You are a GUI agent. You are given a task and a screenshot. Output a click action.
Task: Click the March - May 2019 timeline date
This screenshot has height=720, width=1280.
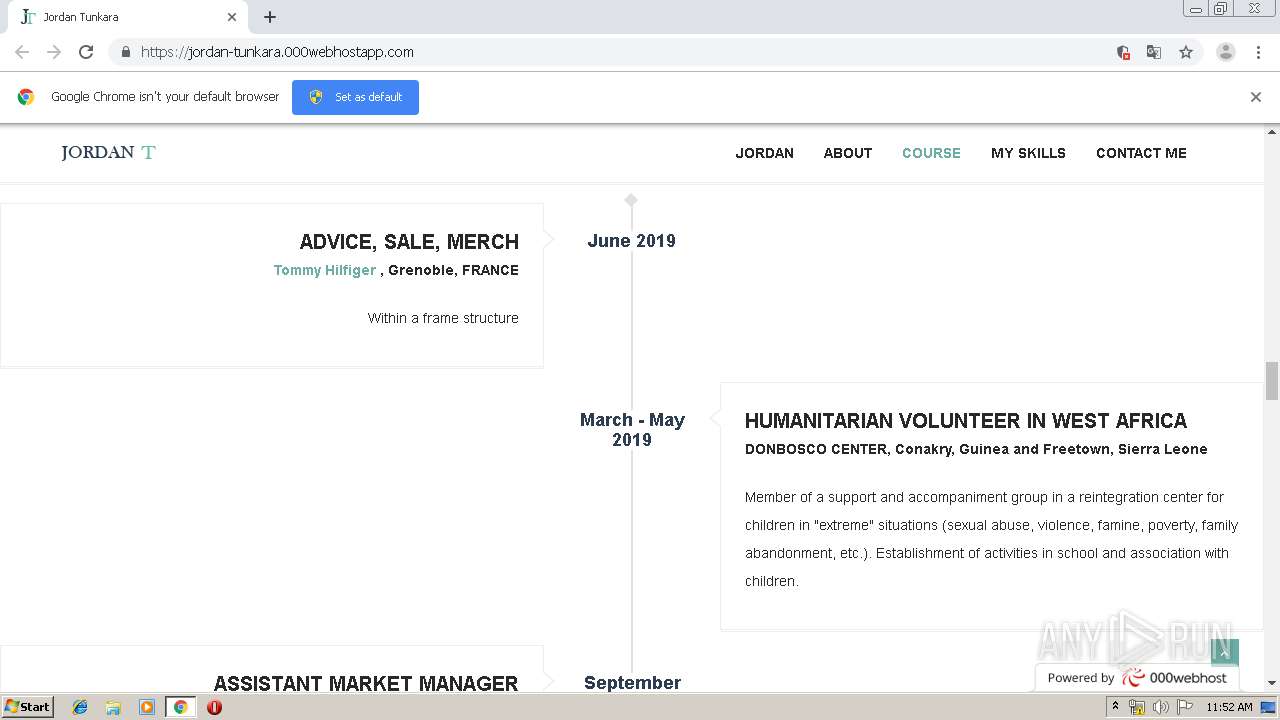point(632,430)
